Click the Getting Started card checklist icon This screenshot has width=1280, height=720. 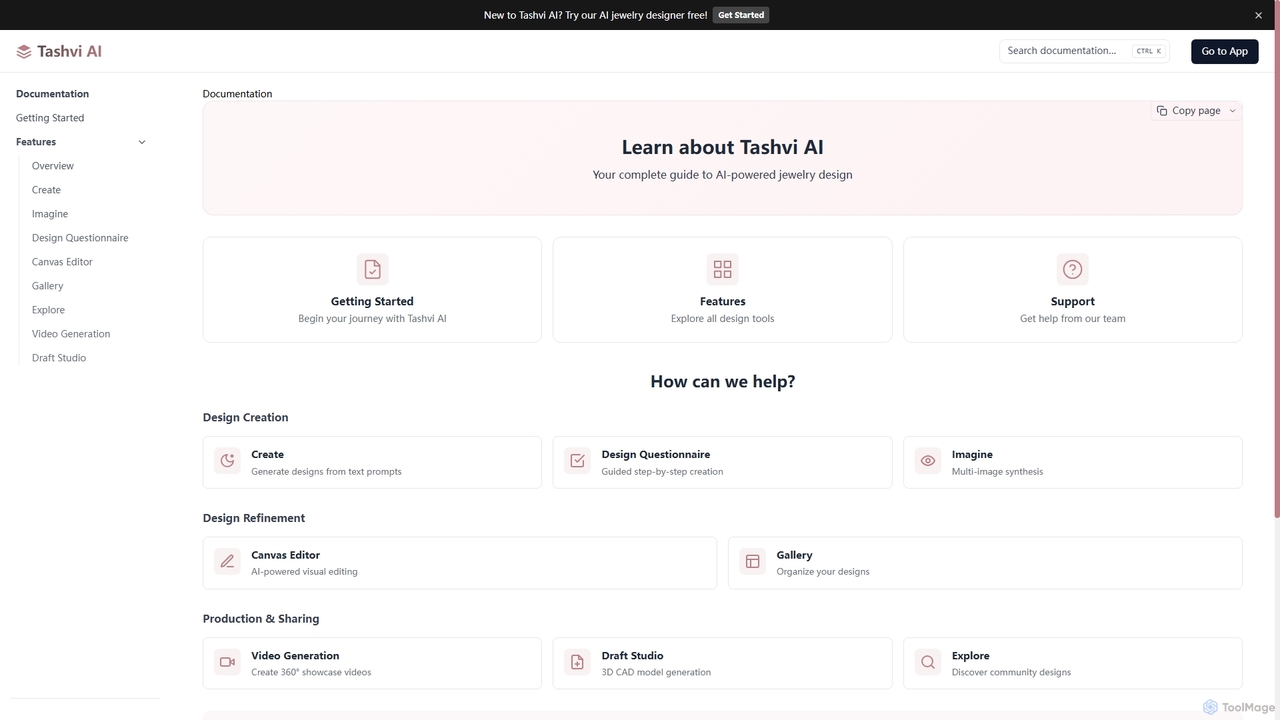[x=372, y=269]
